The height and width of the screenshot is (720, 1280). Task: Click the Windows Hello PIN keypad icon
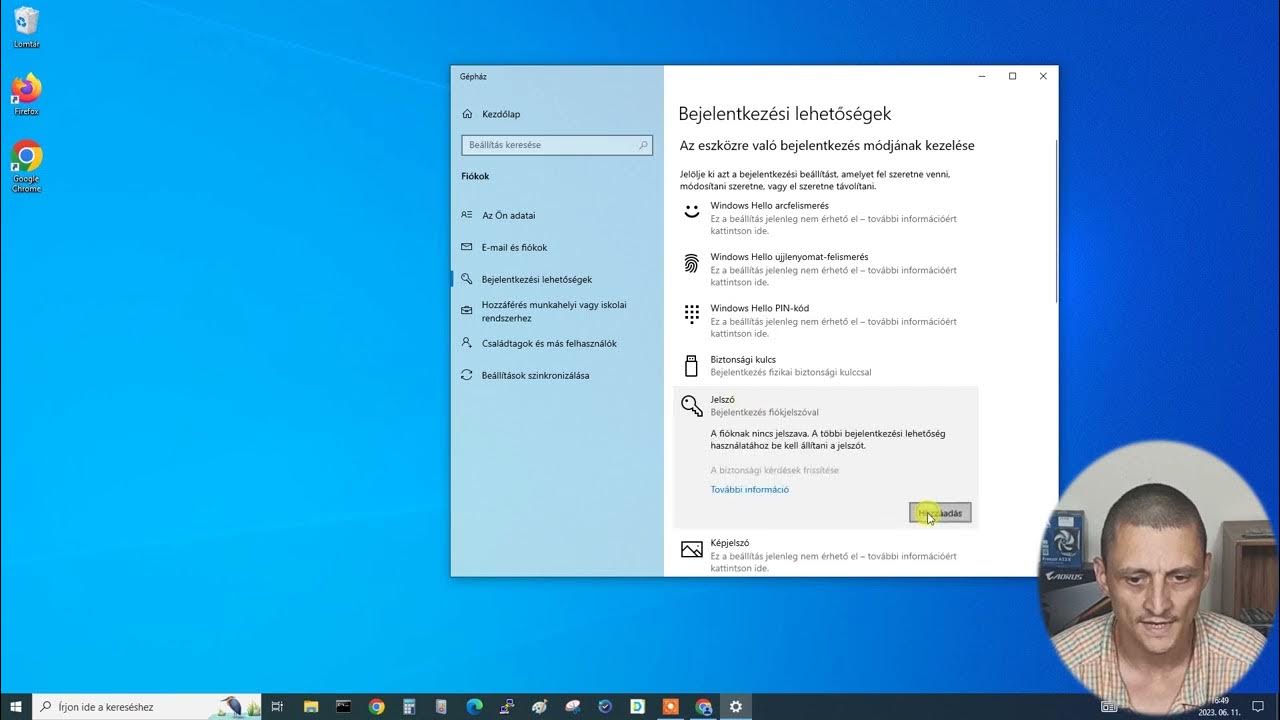click(x=691, y=314)
